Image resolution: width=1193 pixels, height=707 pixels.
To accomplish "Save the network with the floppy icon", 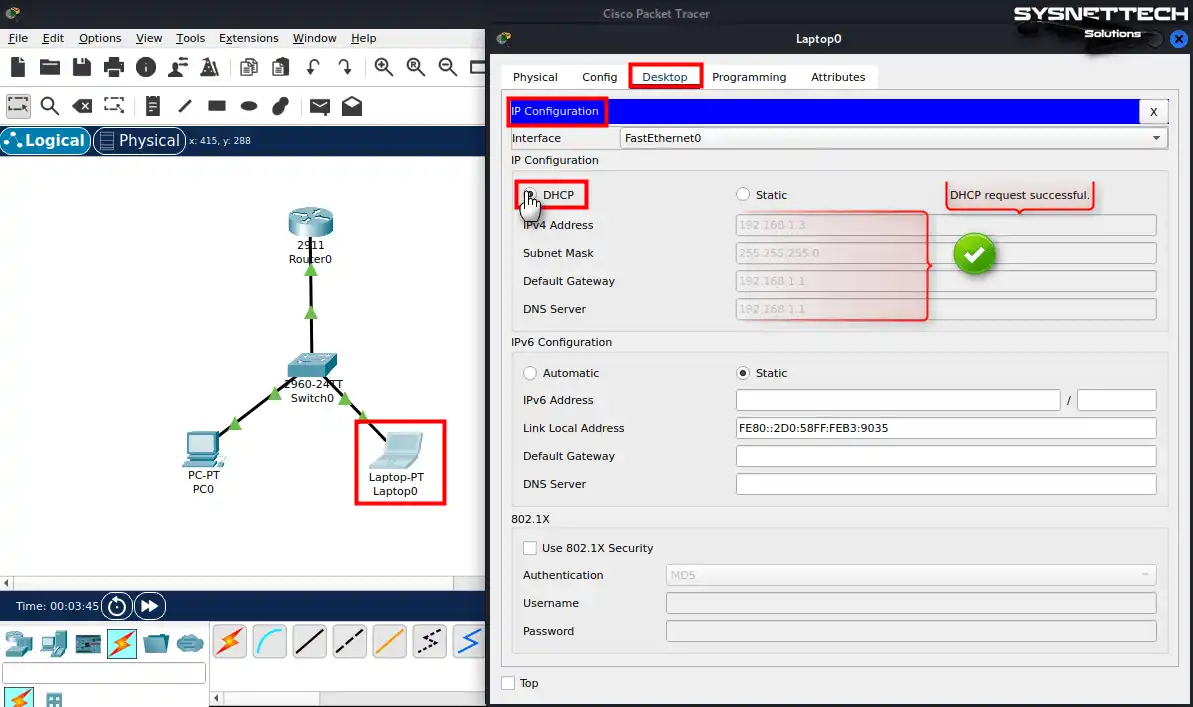I will tap(82, 67).
